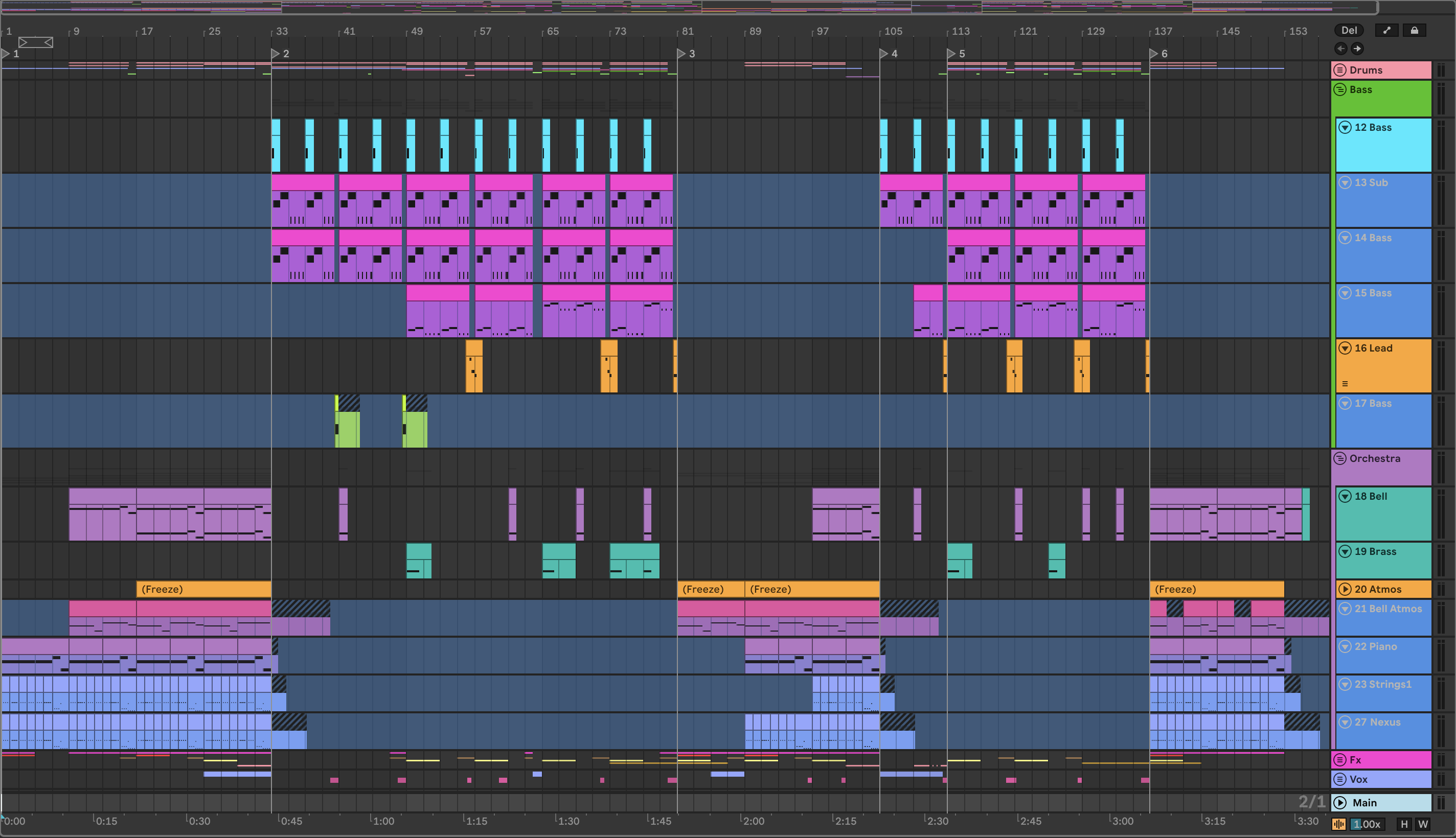Click the 2:00 mark in time ruler

pos(753,821)
